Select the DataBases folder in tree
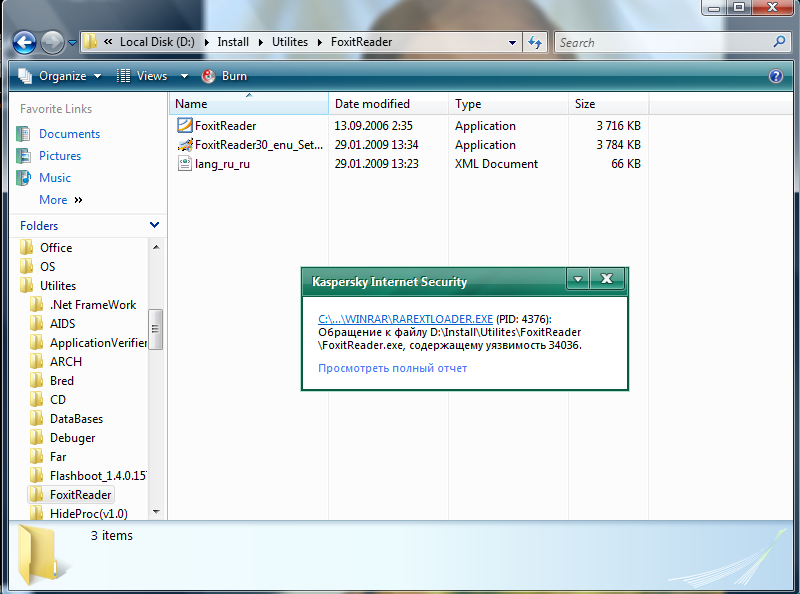800x594 pixels. tap(77, 419)
